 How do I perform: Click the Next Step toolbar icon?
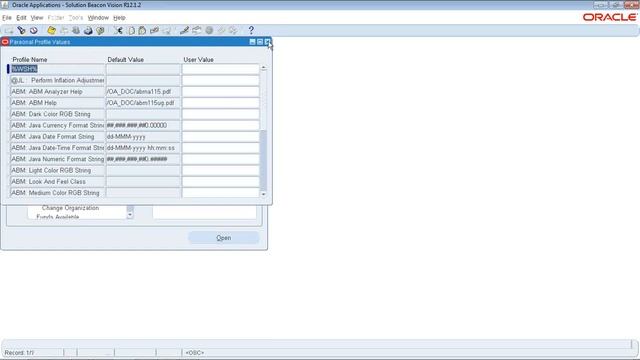click(x=64, y=31)
